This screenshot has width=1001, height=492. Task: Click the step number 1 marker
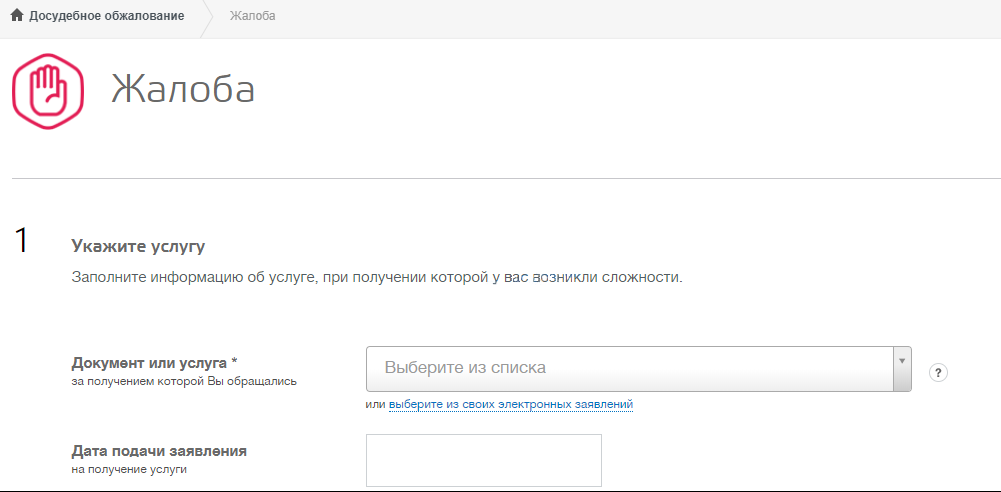[22, 241]
